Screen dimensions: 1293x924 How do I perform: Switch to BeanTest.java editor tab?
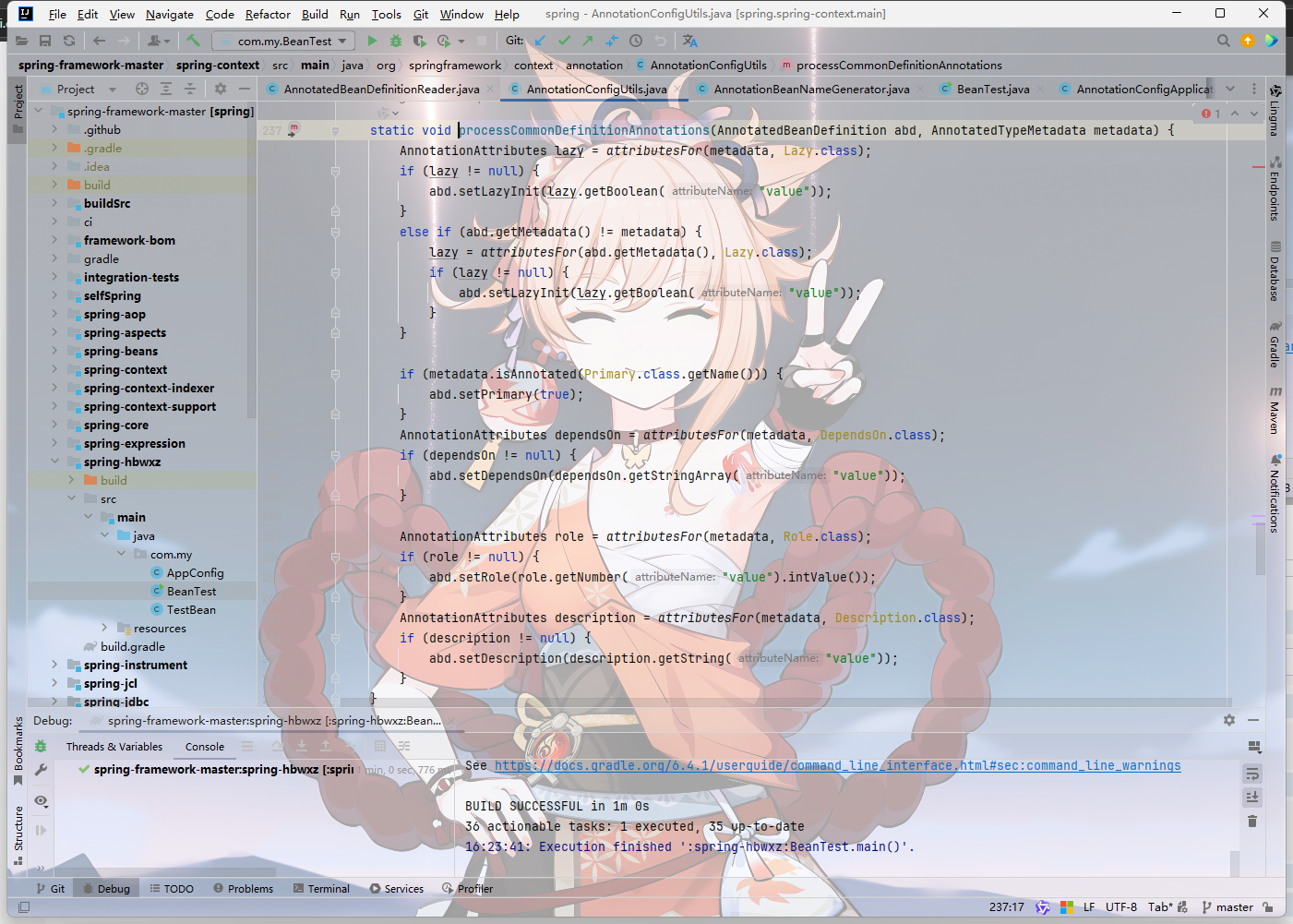click(993, 89)
